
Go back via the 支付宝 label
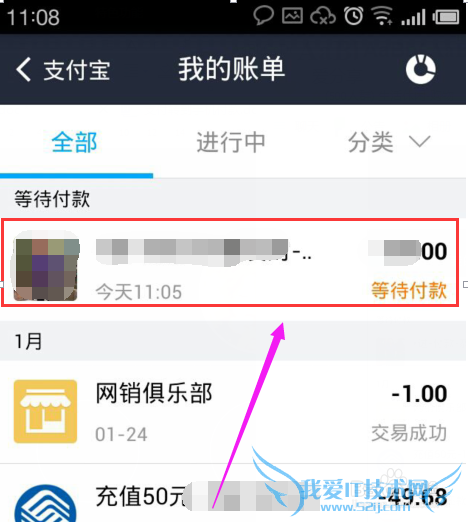coord(77,70)
